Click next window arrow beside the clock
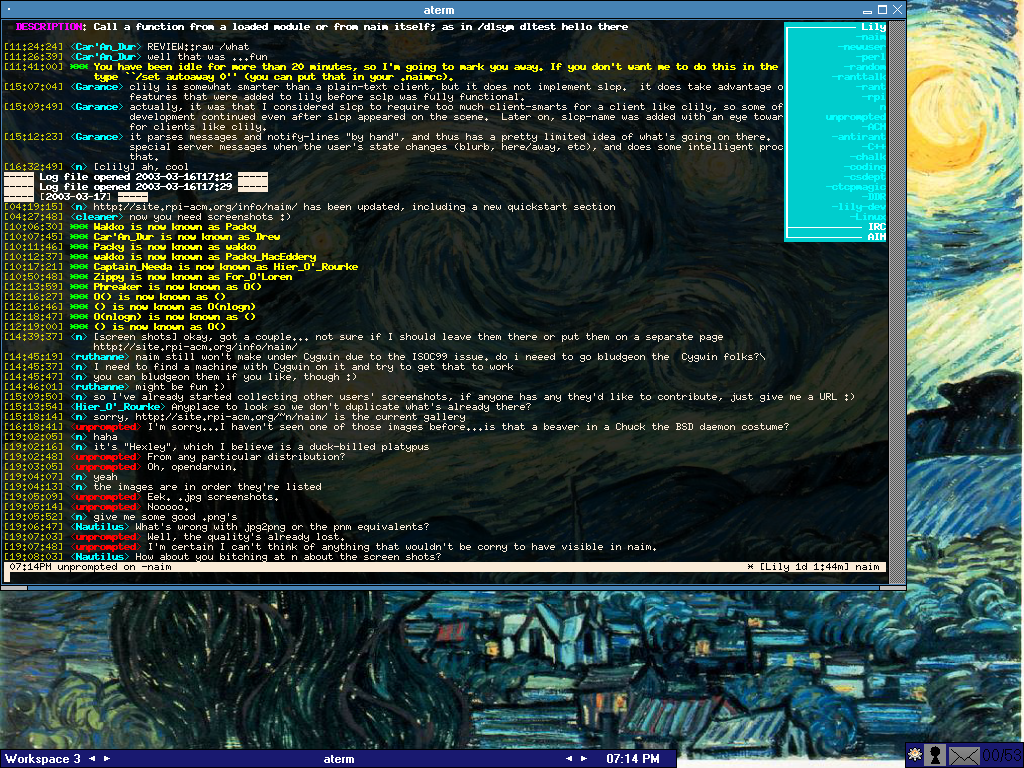Viewport: 1024px width, 768px height. click(x=583, y=759)
